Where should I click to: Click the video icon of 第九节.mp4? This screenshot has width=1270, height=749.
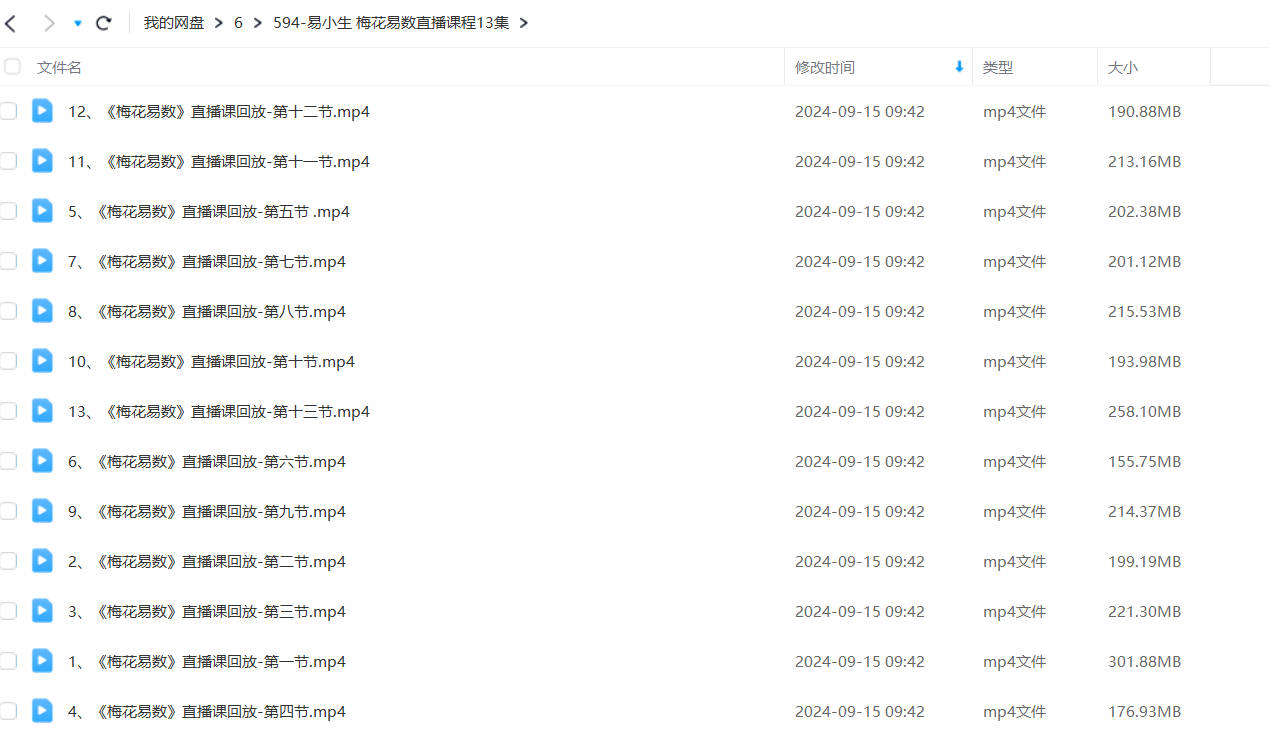(42, 510)
